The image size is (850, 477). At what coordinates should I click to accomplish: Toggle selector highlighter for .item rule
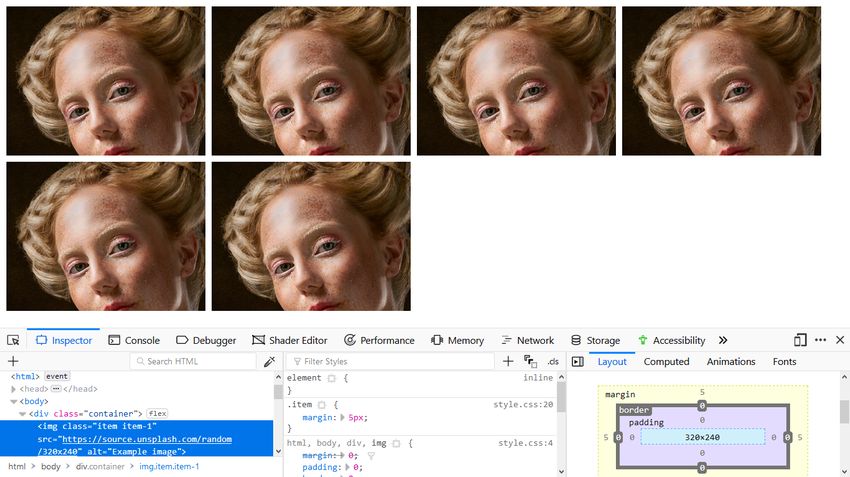point(321,405)
